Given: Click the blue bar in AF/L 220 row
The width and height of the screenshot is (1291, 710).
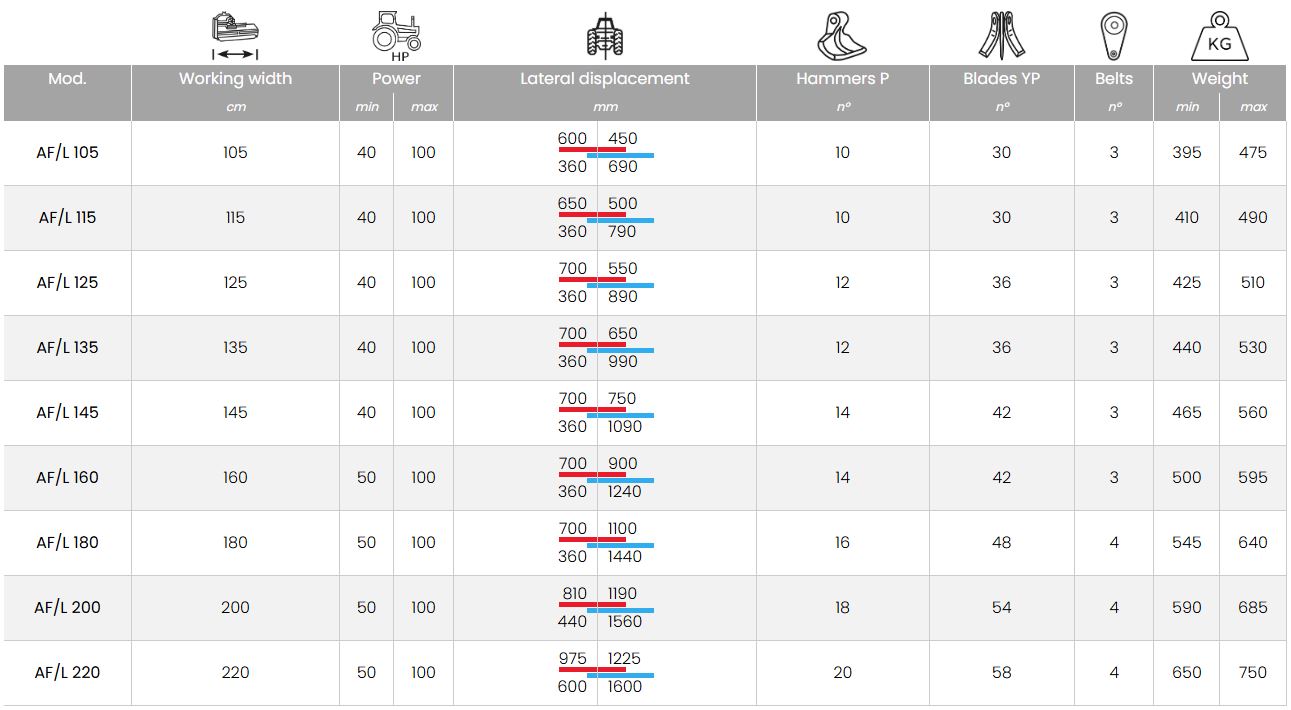Looking at the screenshot, I should tap(620, 676).
